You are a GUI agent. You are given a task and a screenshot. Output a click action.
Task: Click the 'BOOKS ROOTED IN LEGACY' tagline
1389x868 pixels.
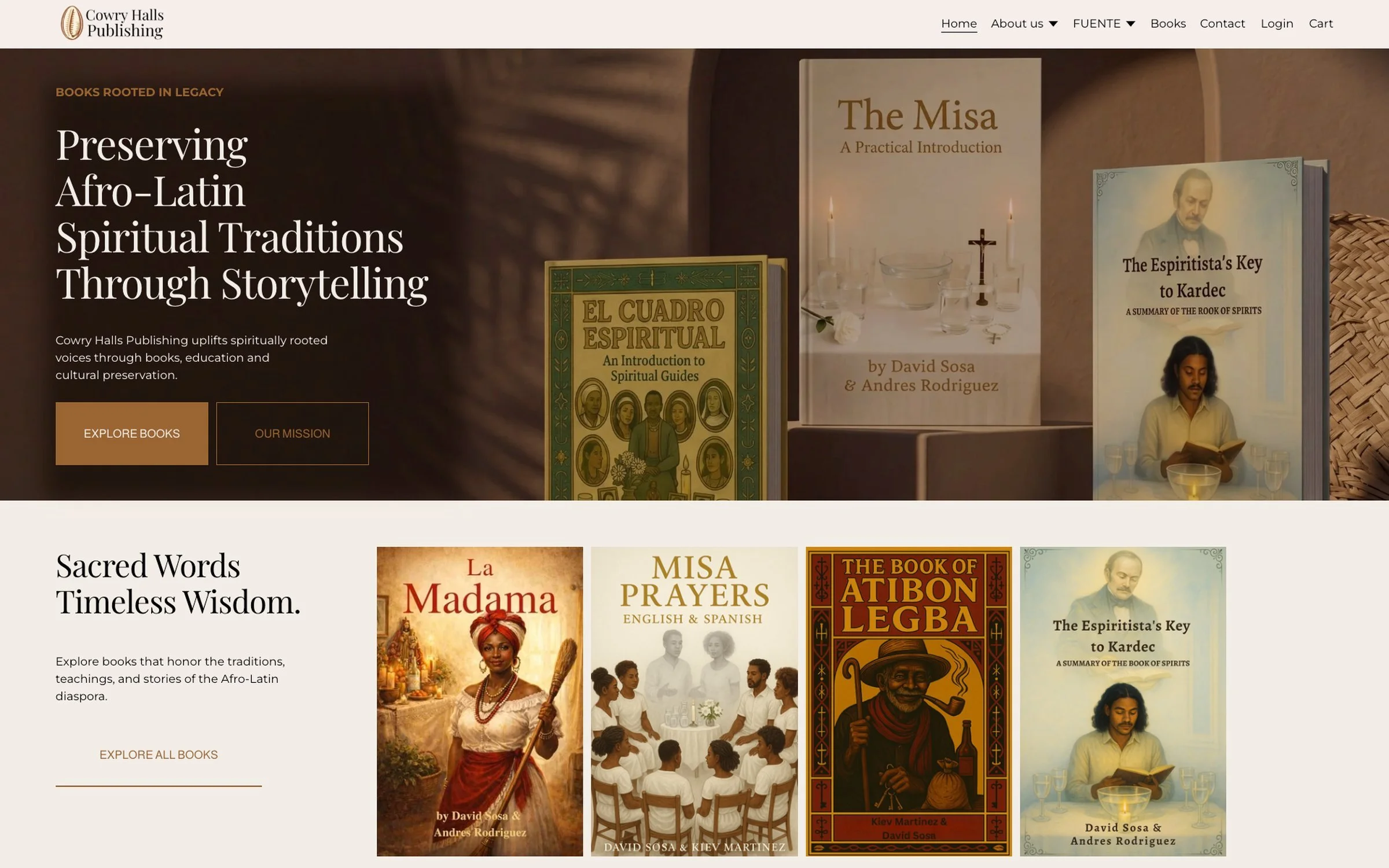(139, 92)
